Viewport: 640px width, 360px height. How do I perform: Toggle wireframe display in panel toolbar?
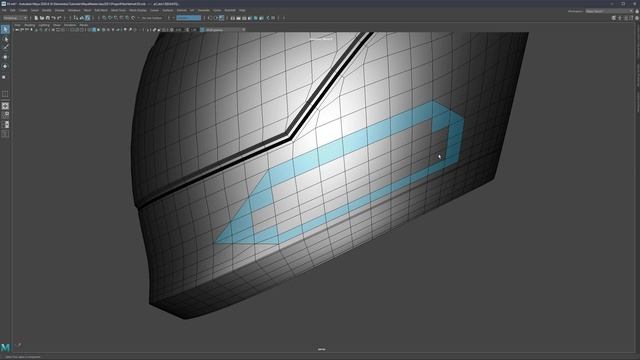89,30
